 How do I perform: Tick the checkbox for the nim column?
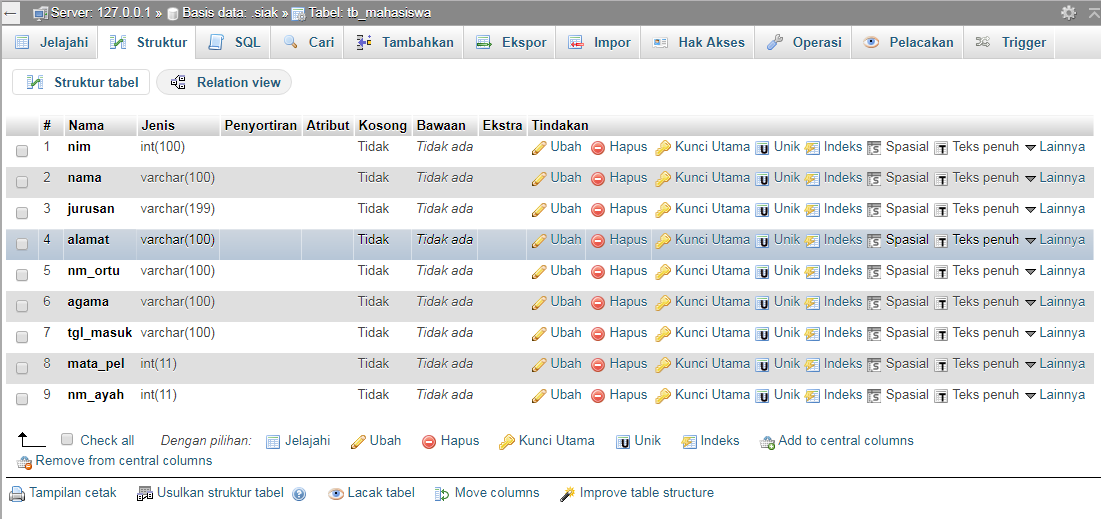(22, 151)
